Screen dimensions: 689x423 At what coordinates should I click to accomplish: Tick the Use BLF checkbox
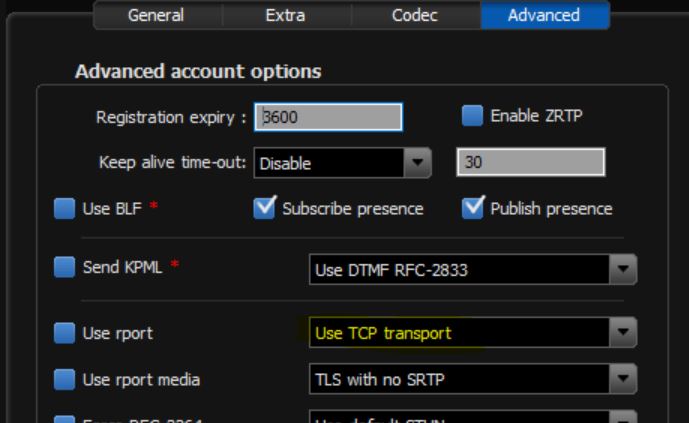pyautogui.click(x=64, y=209)
